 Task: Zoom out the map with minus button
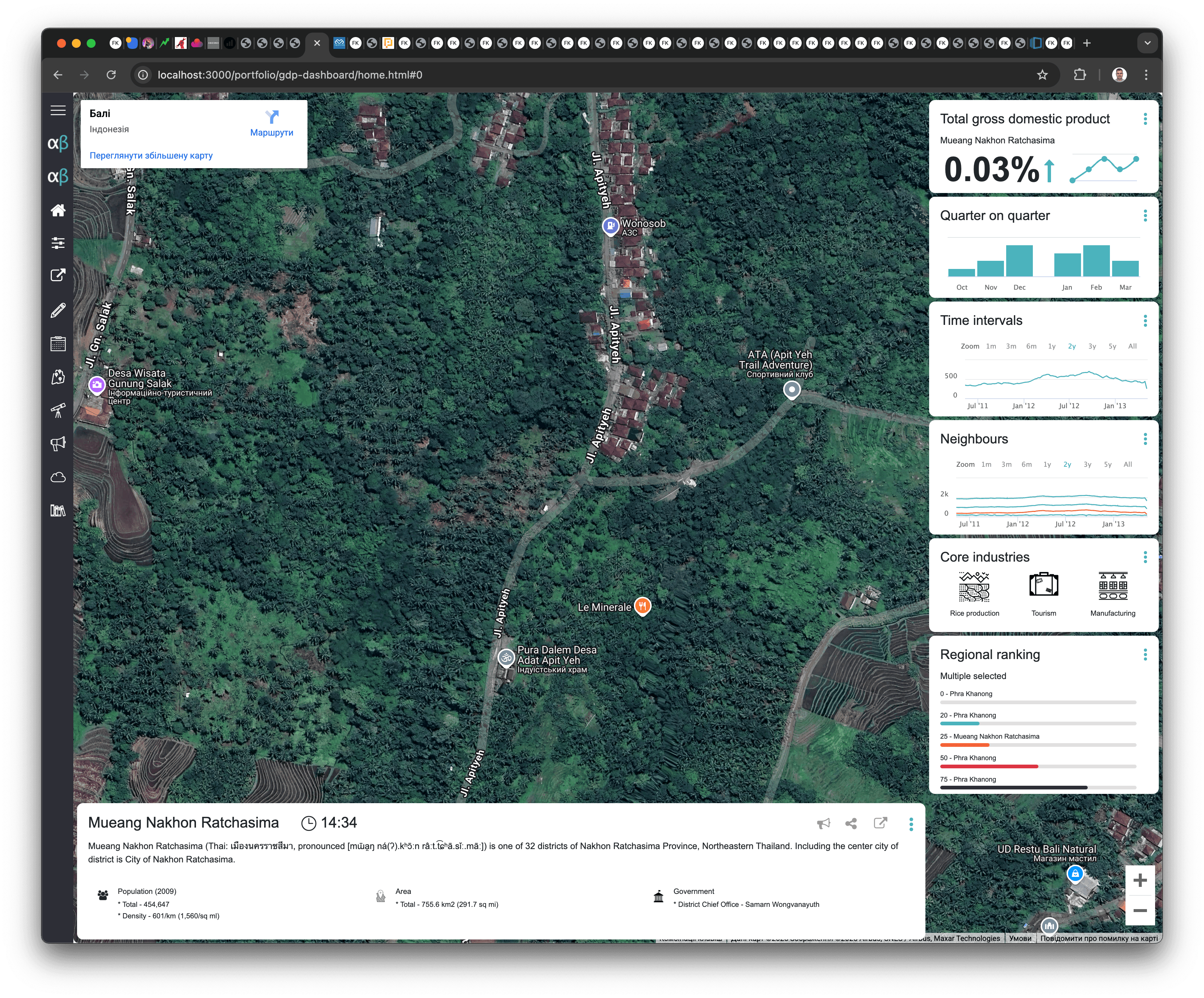(x=1140, y=910)
